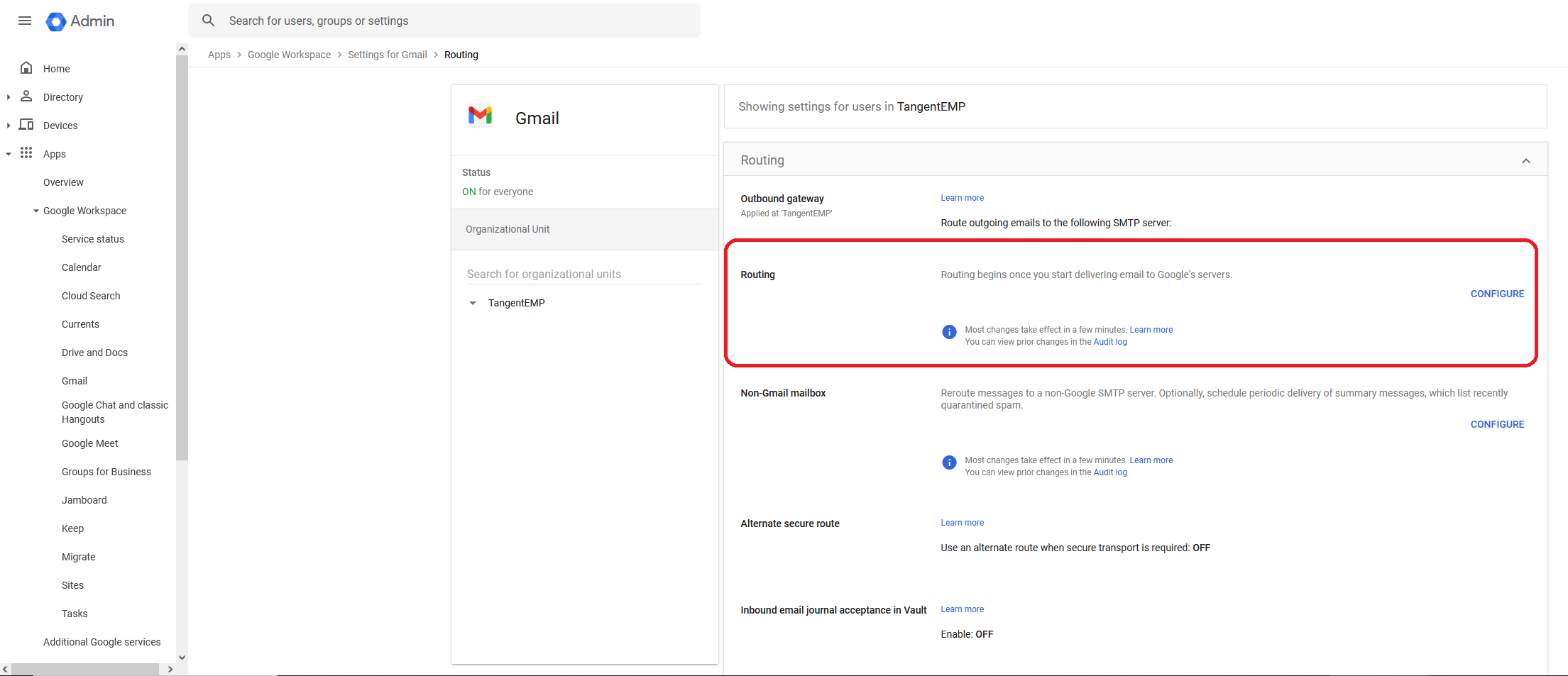Click the Home house icon

26,68
